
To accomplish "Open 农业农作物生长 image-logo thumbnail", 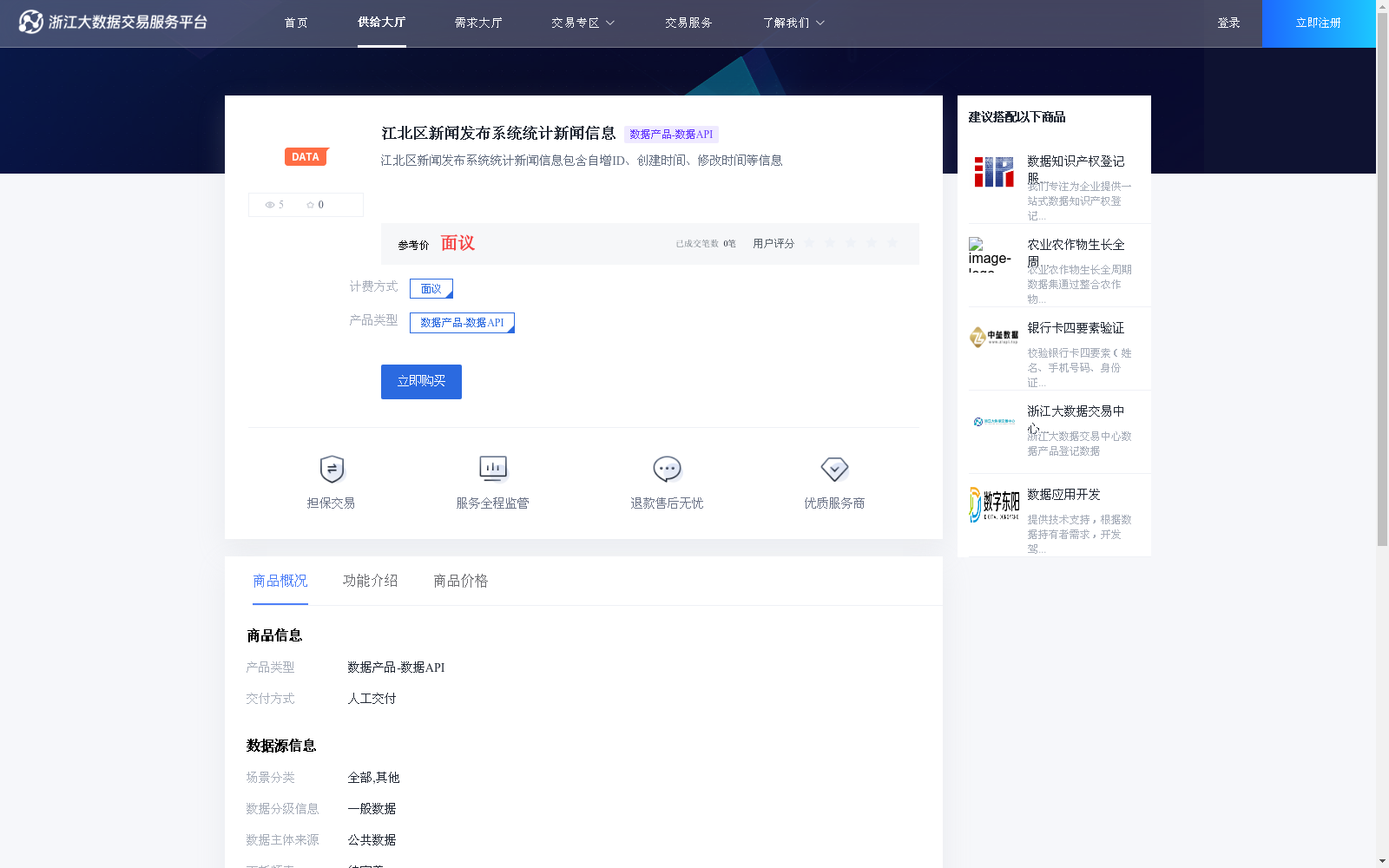I will pyautogui.click(x=994, y=254).
